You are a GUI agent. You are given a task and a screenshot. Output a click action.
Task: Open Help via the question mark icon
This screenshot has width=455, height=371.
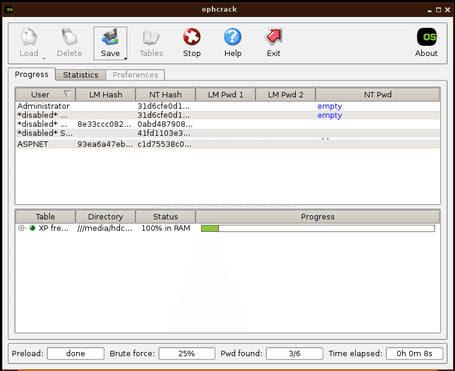point(232,37)
